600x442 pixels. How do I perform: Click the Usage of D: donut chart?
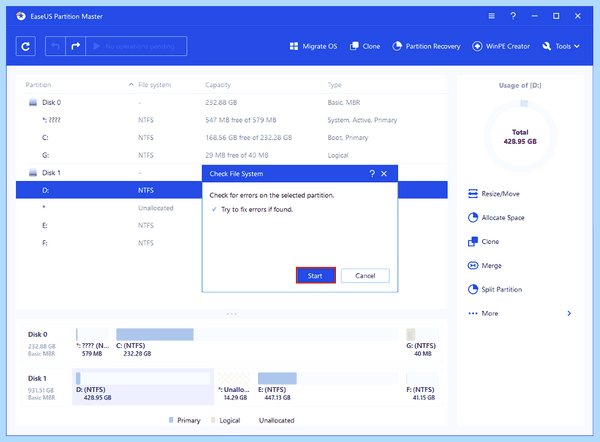coord(520,136)
